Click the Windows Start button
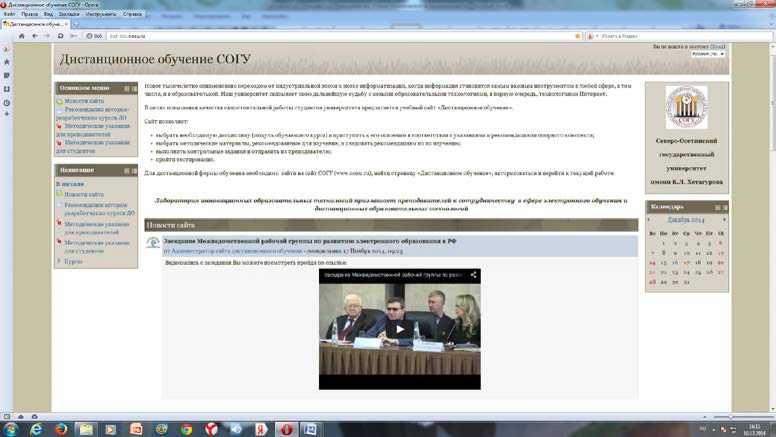 tap(10, 429)
